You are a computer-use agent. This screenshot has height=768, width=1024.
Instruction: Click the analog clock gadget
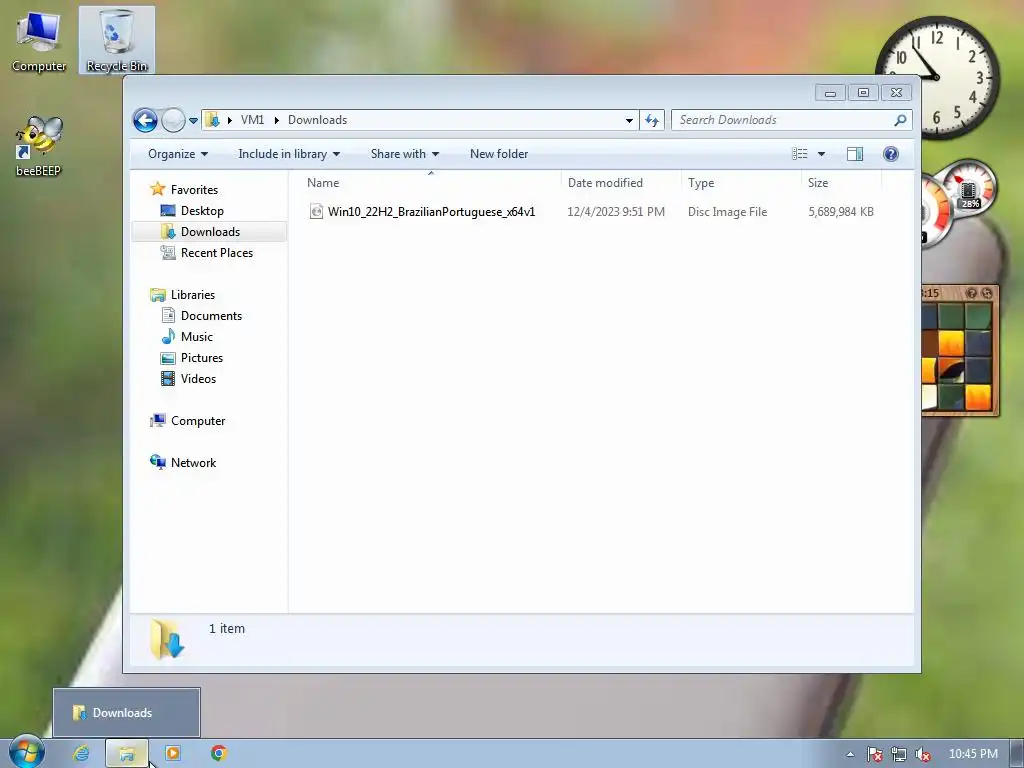point(937,77)
